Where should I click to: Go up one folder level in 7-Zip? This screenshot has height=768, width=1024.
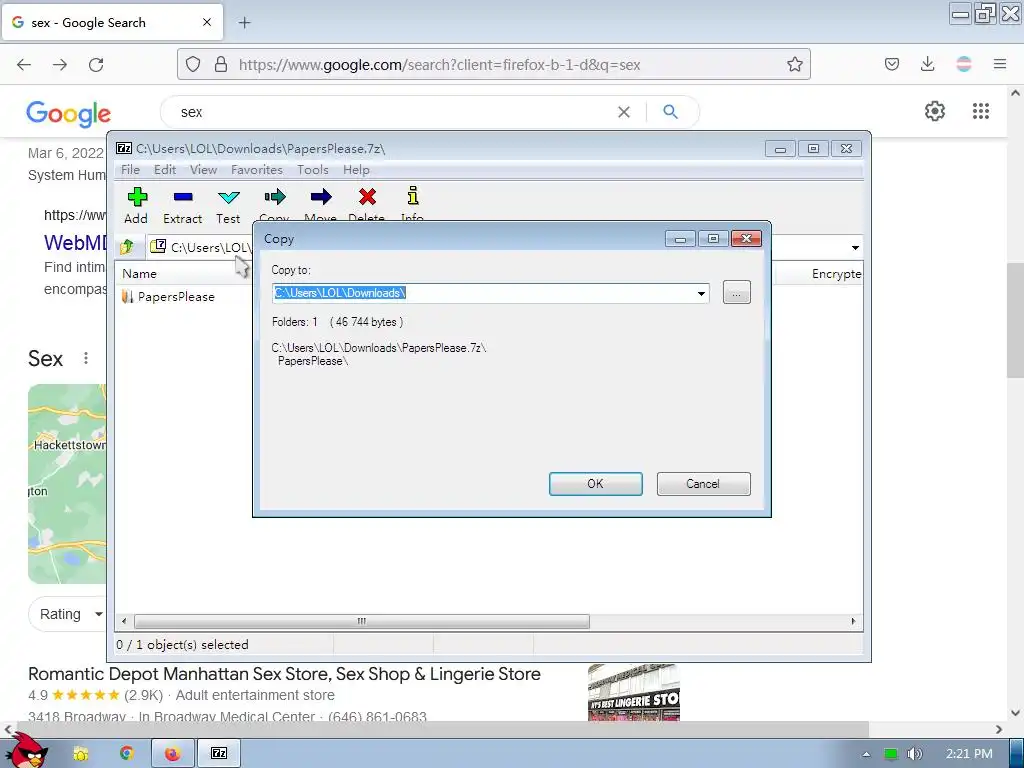(x=127, y=247)
